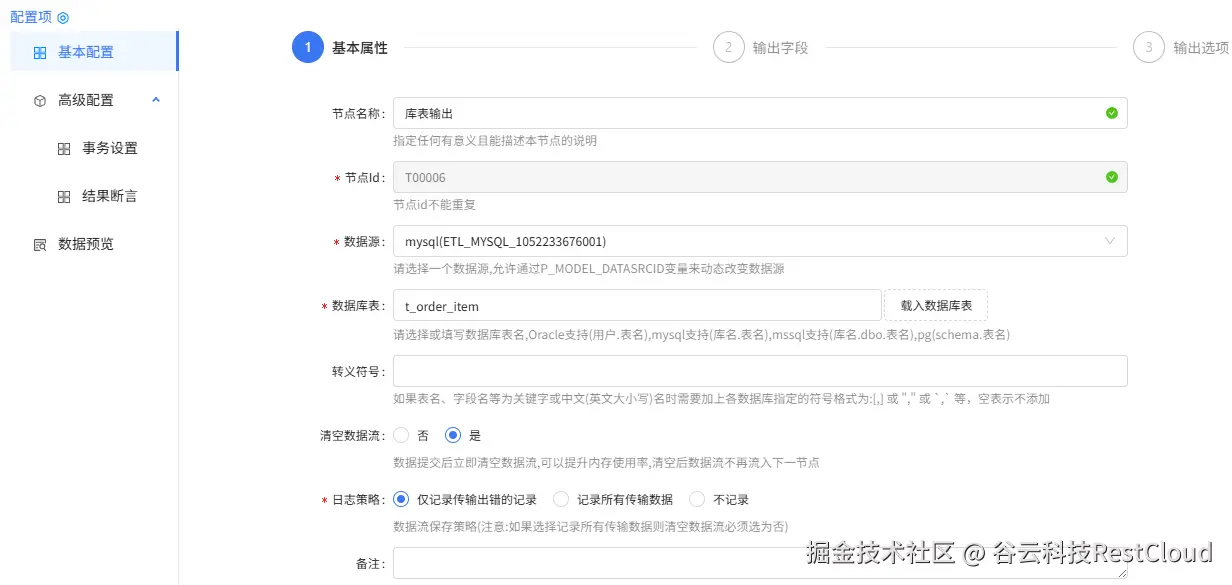Click step 1 circle 基本属性
The width and height of the screenshot is (1232, 585).
click(308, 47)
